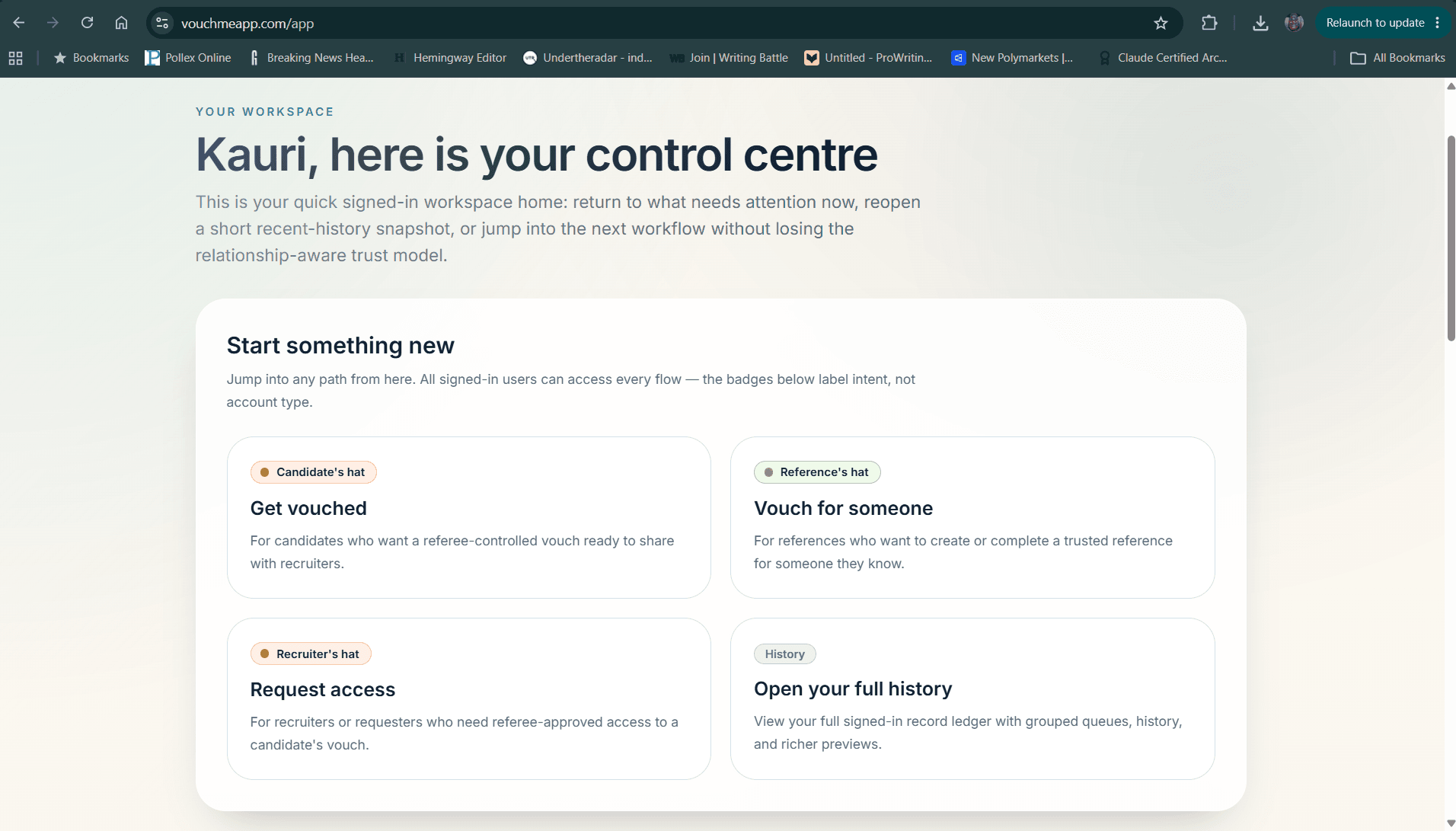This screenshot has width=1456, height=831.
Task: Open Join Writing Battle bookmark
Action: click(728, 58)
